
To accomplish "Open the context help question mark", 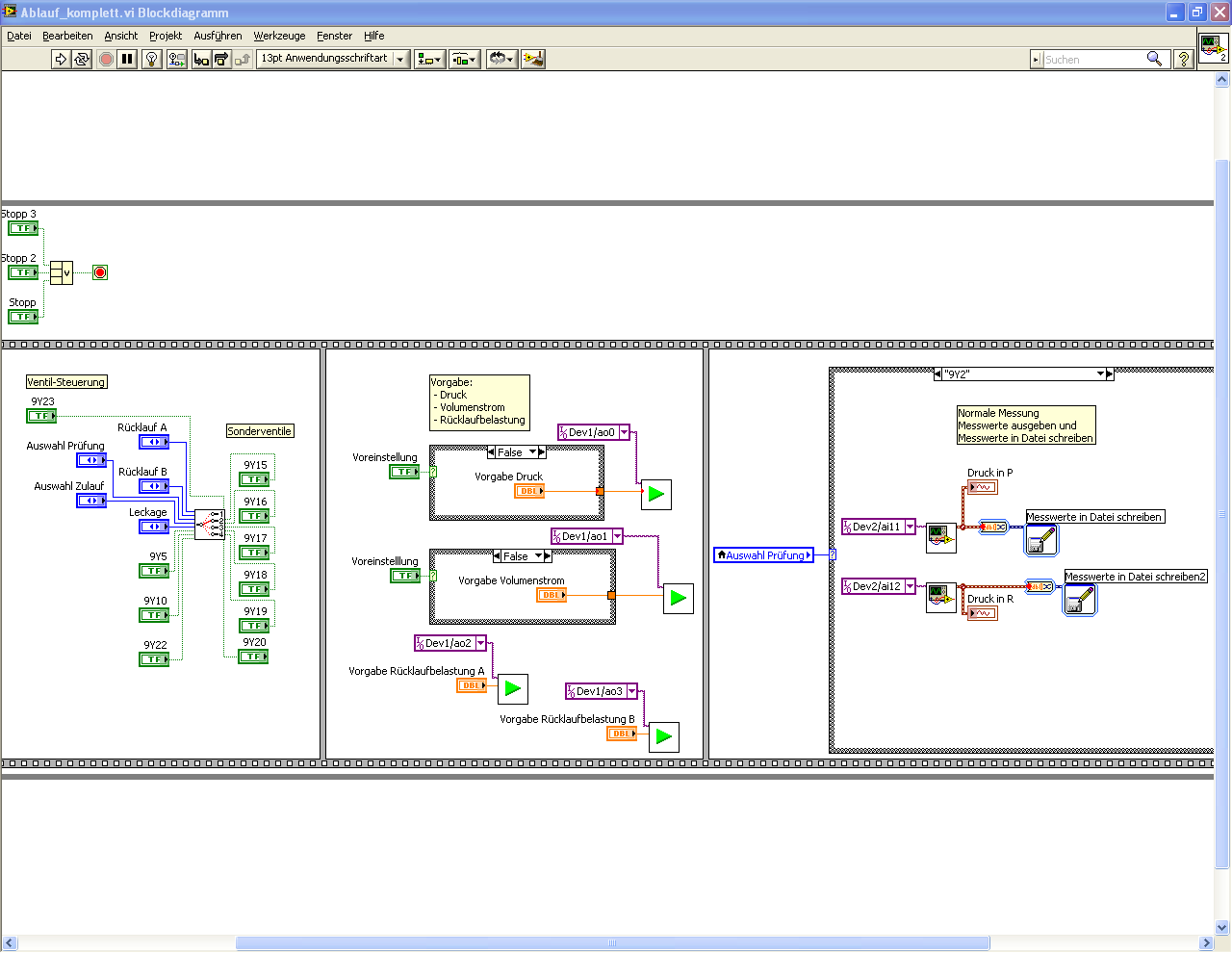I will pyautogui.click(x=1184, y=60).
